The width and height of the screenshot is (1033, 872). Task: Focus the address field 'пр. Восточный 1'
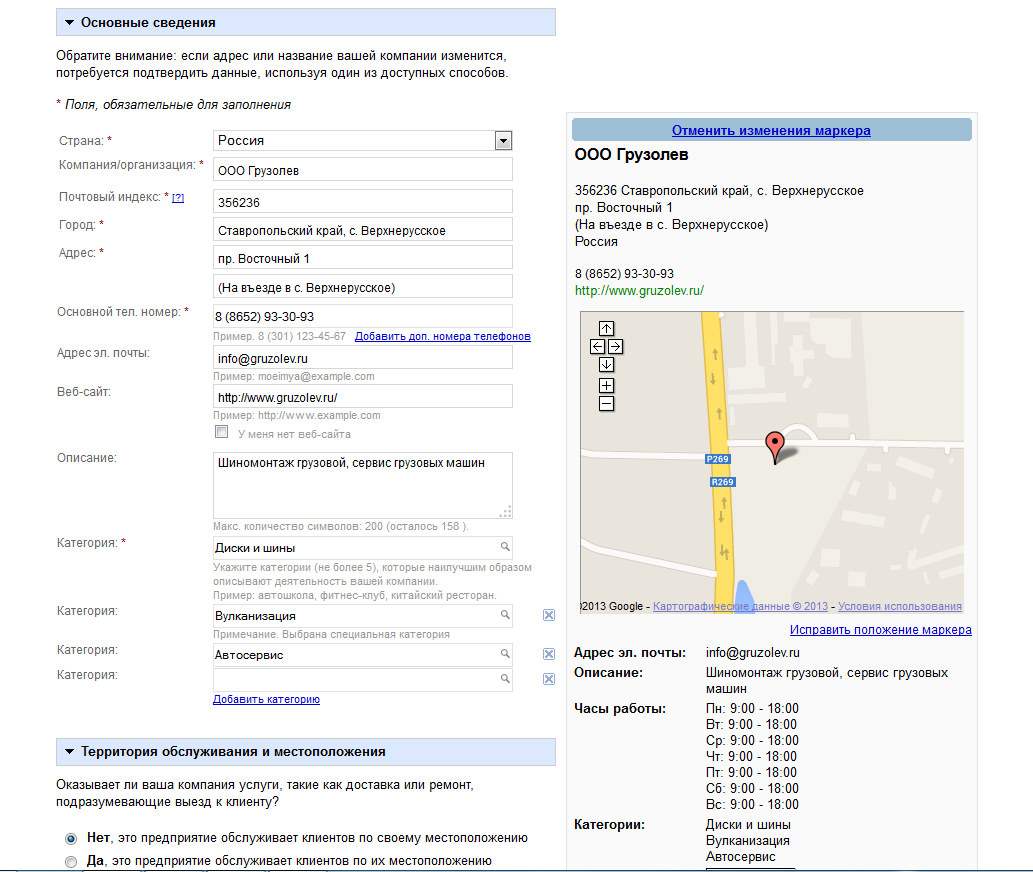pos(363,258)
